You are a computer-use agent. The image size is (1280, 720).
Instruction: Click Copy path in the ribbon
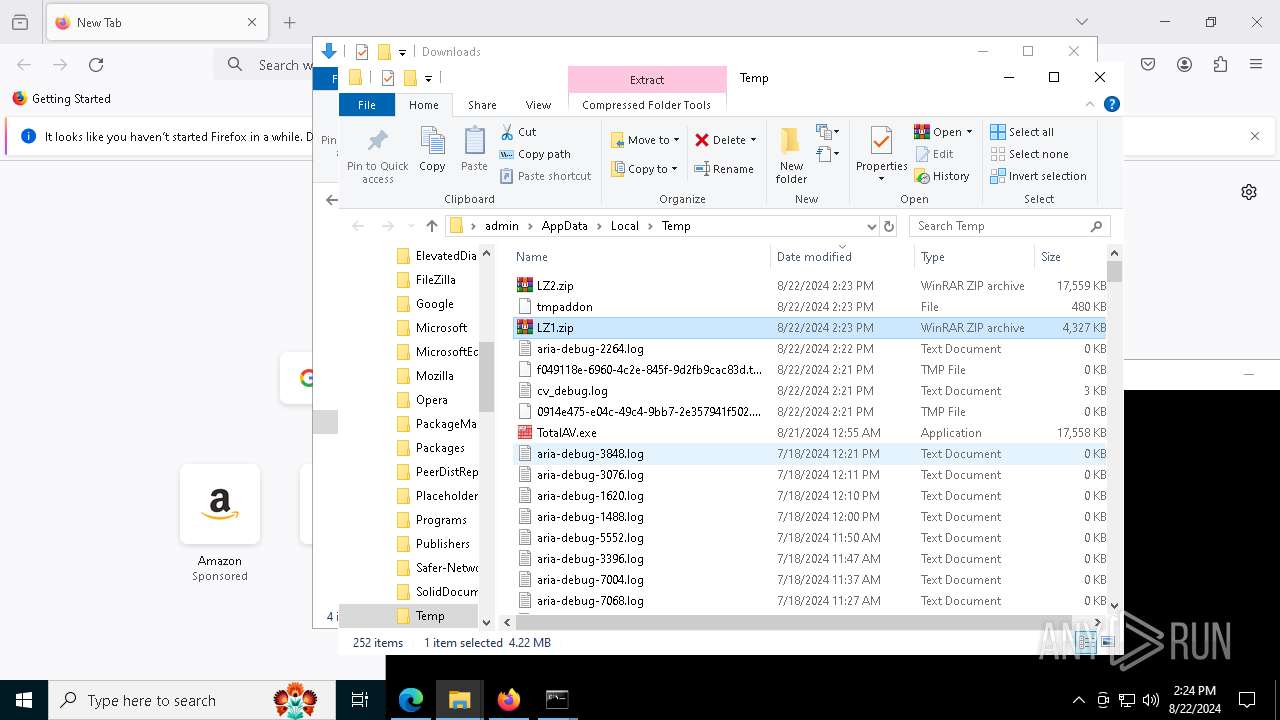click(x=535, y=154)
